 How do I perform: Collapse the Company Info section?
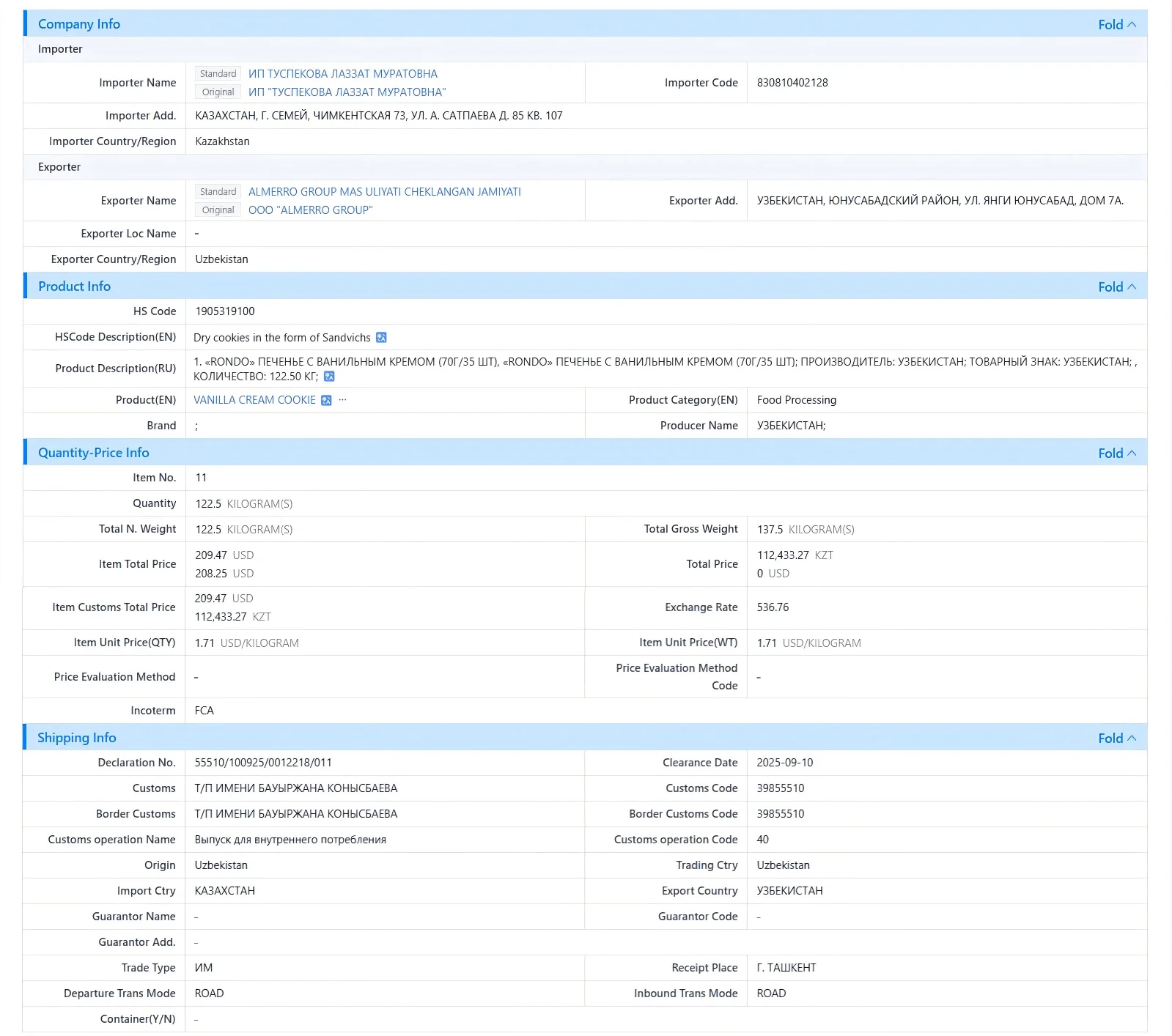tap(1117, 24)
